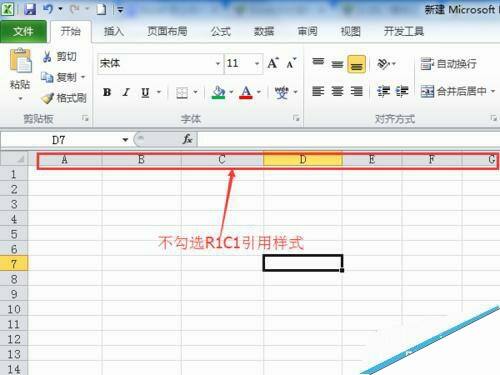This screenshot has height=375, width=500.
Task: Select row 3 header
Action: [x=14, y=204]
